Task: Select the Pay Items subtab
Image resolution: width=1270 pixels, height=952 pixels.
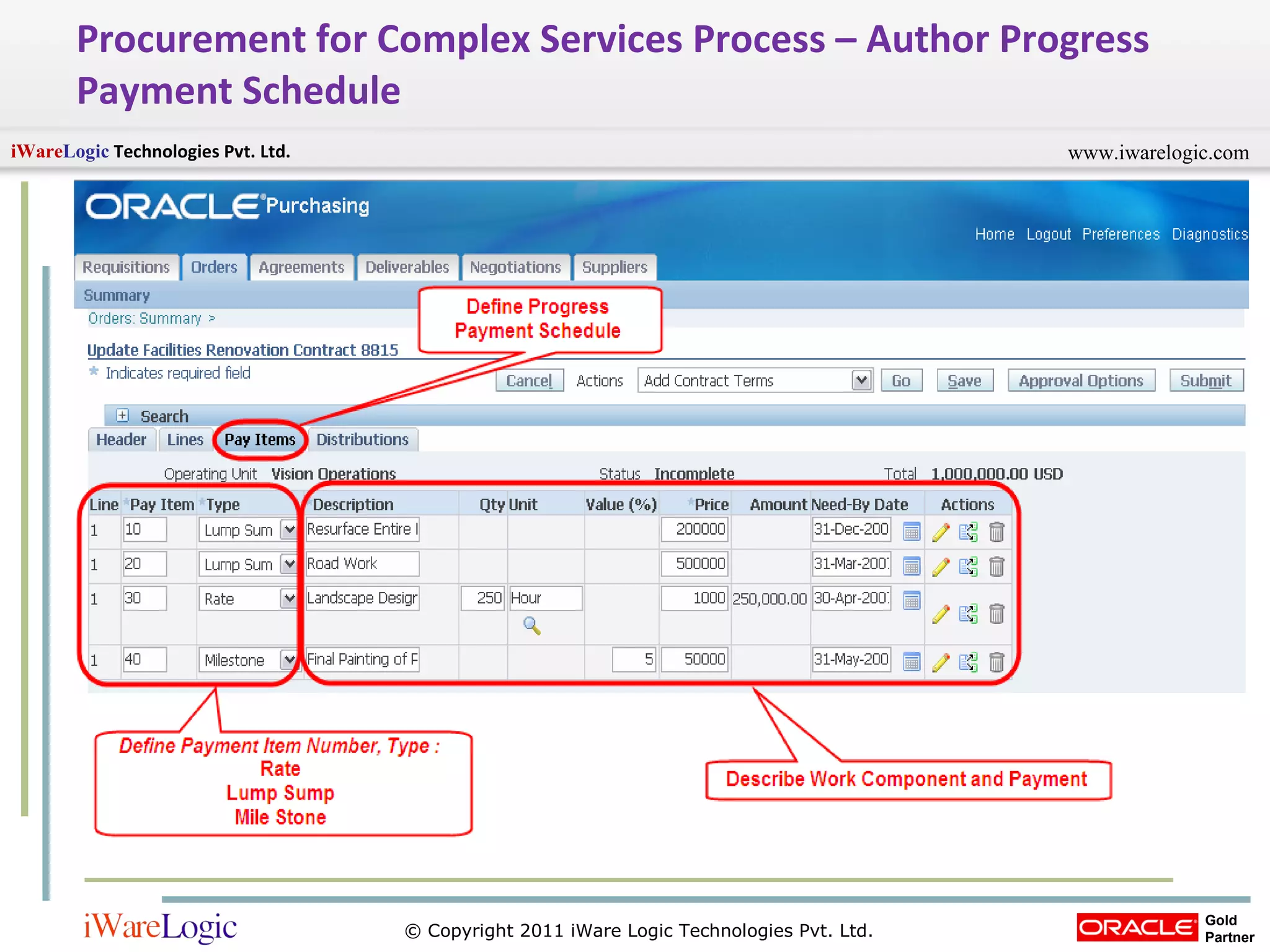Action: pos(260,439)
